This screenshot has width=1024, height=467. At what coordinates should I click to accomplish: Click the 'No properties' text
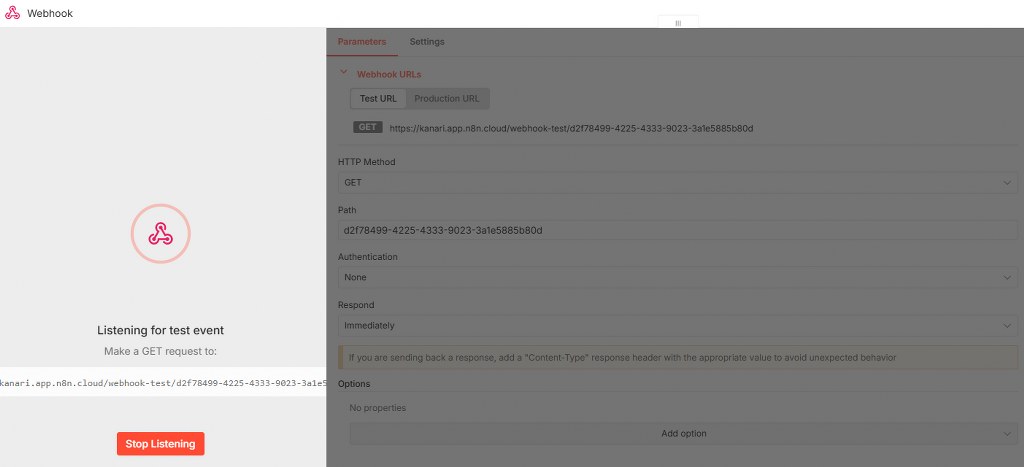pos(377,408)
